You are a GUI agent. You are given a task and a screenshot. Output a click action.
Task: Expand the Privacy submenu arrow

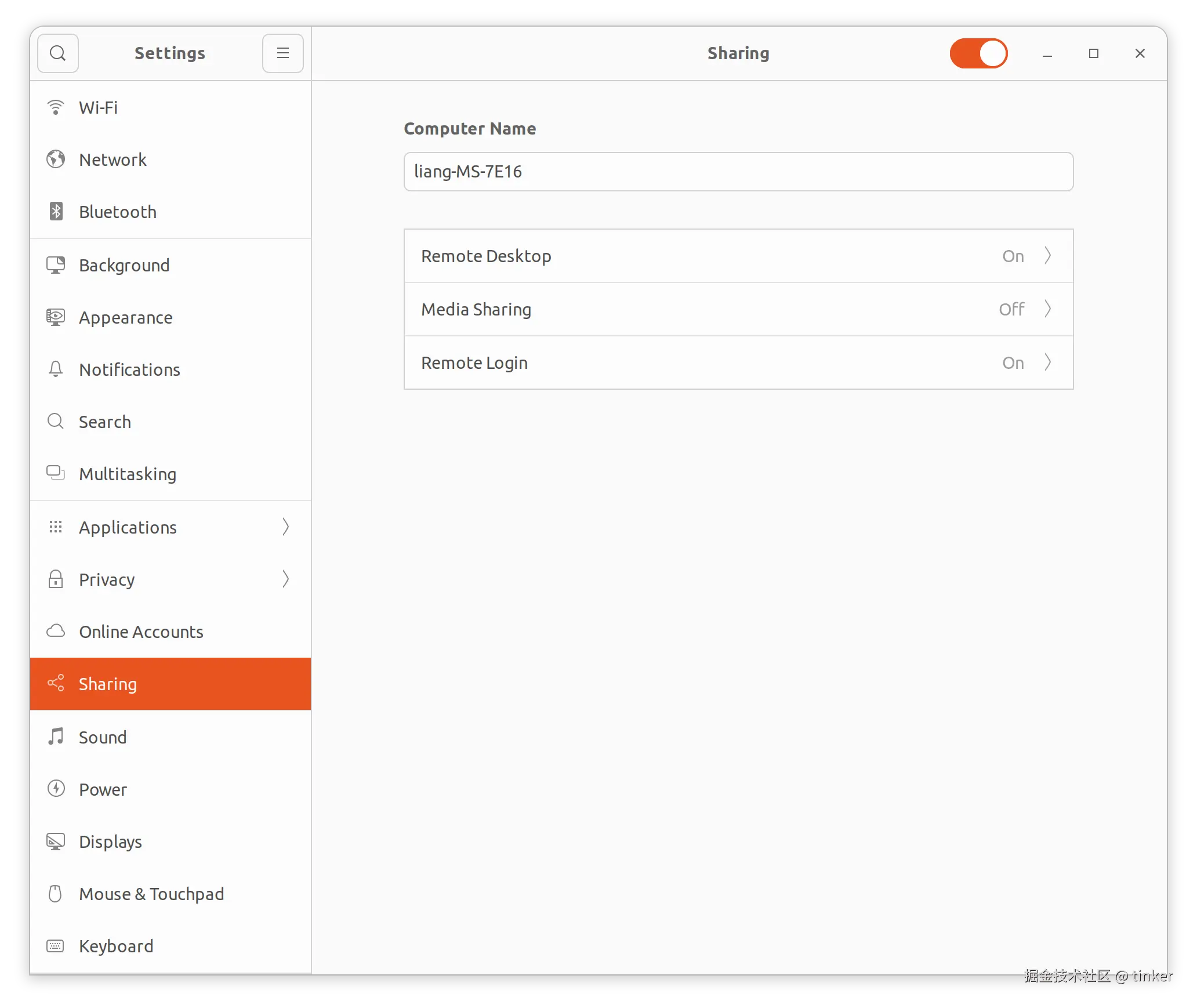285,579
